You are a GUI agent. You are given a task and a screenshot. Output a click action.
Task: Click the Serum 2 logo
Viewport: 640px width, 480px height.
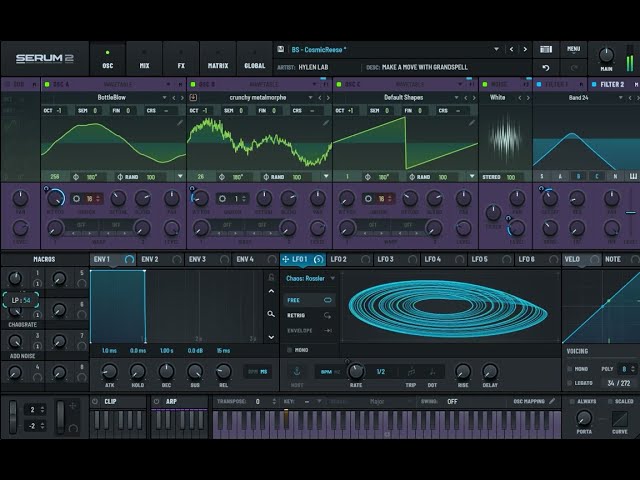click(44, 58)
